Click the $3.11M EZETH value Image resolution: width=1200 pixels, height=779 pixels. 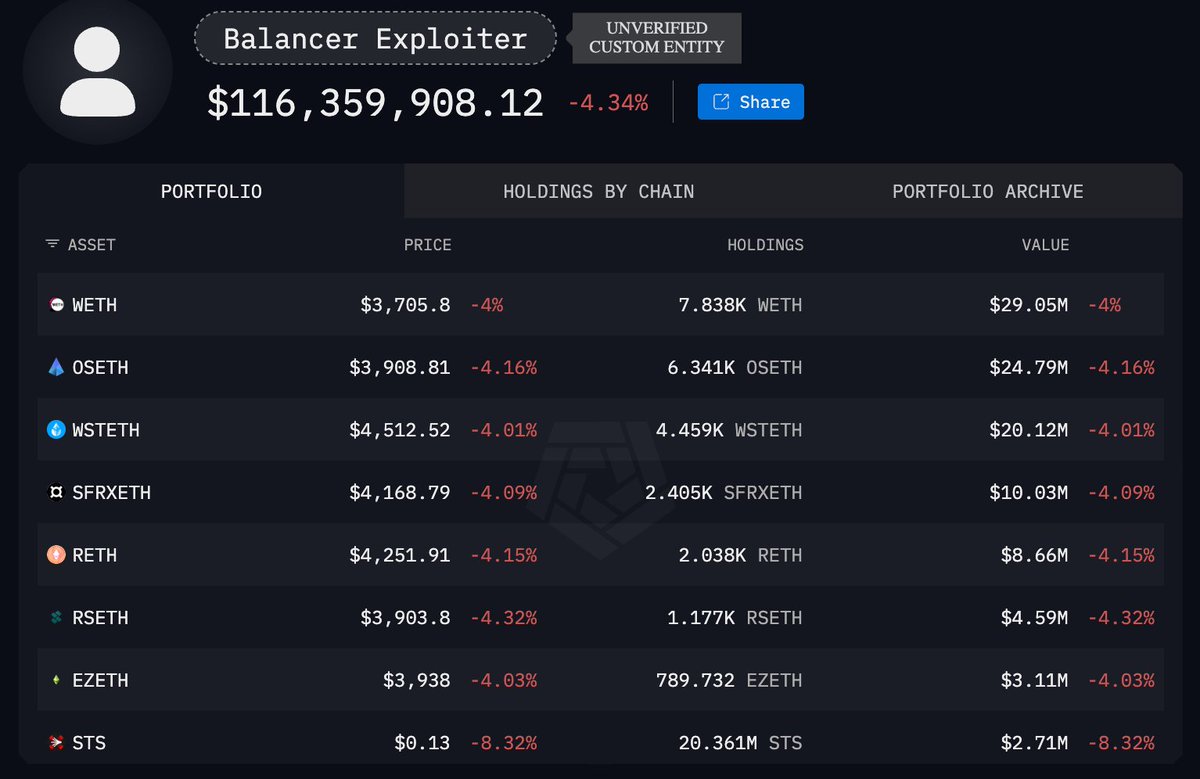pos(1035,680)
